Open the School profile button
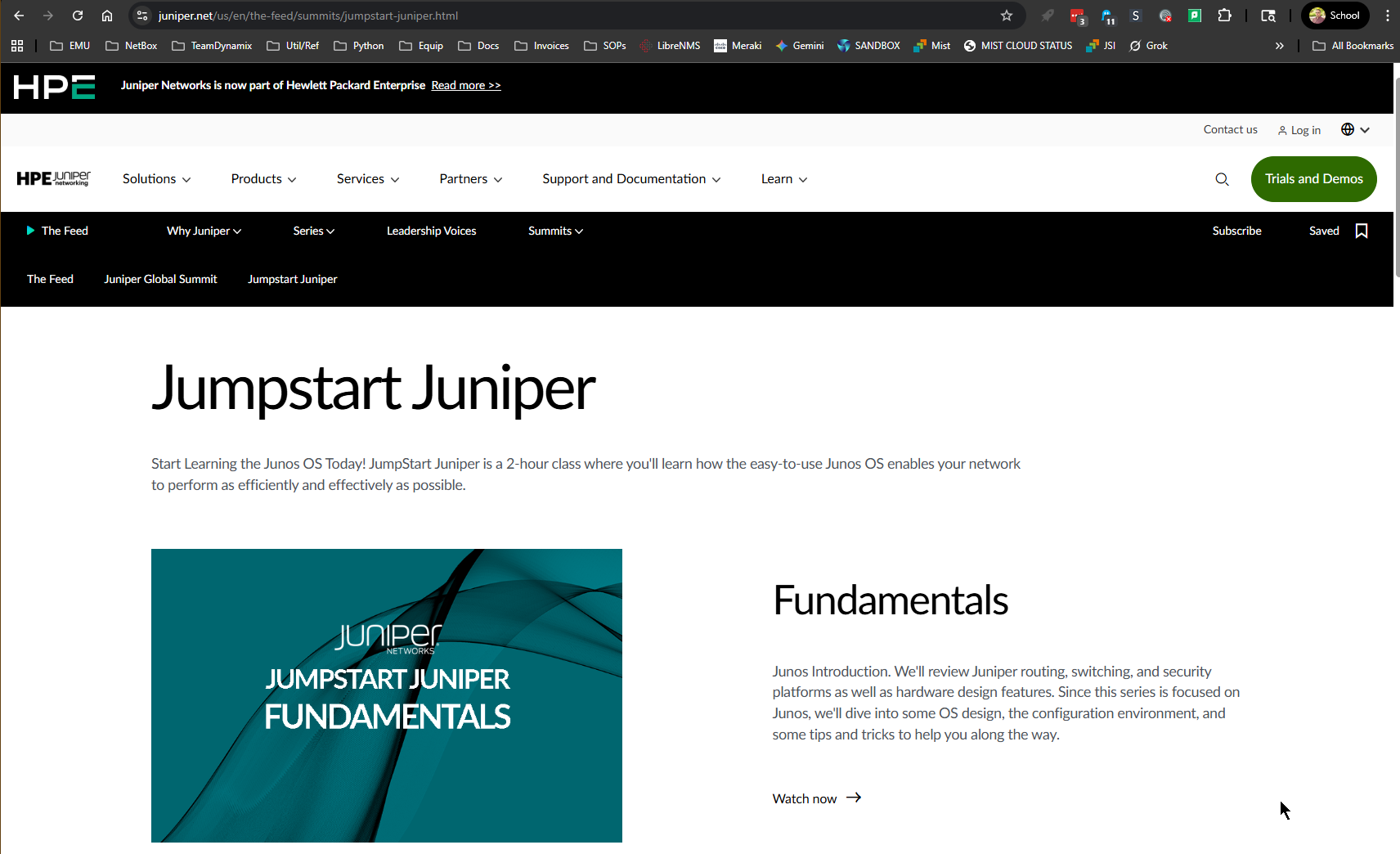The image size is (1400, 854). click(1335, 16)
